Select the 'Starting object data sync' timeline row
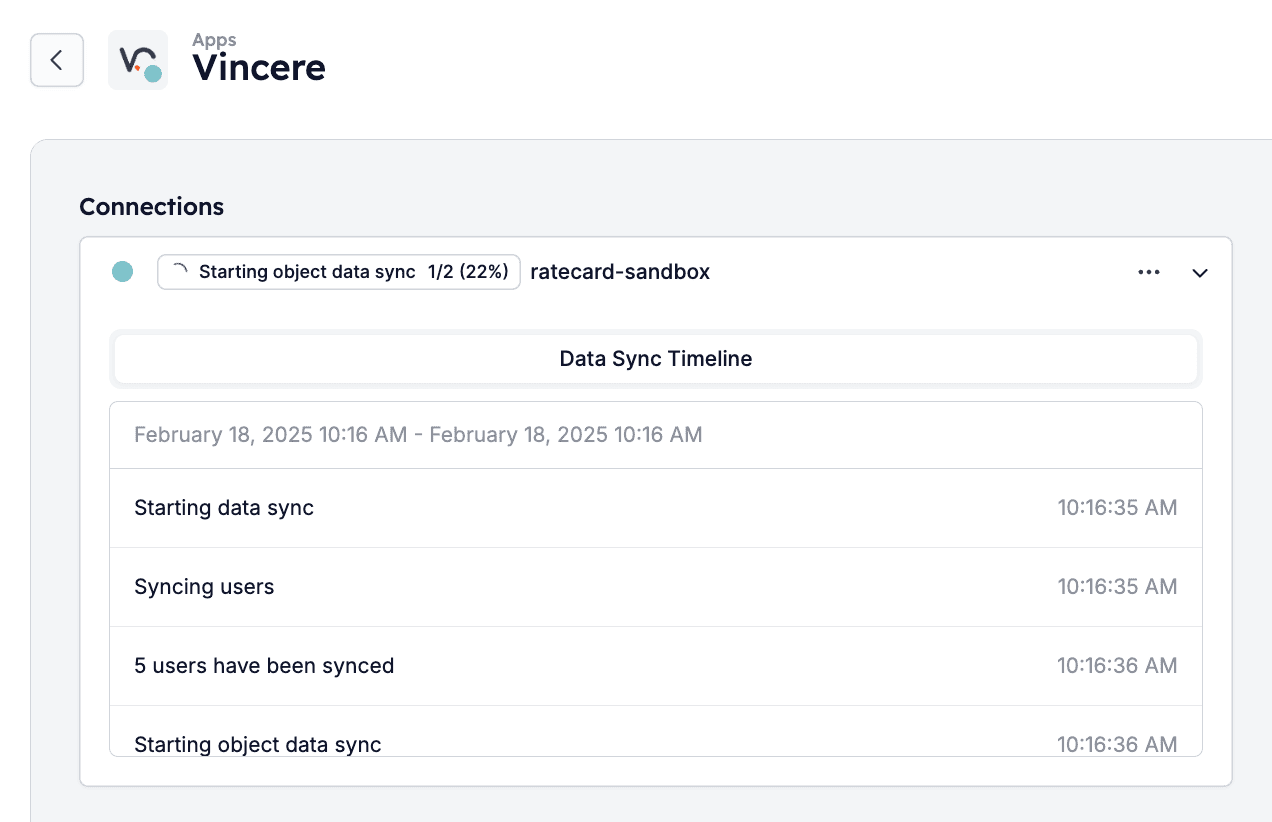This screenshot has height=822, width=1272. click(x=656, y=732)
